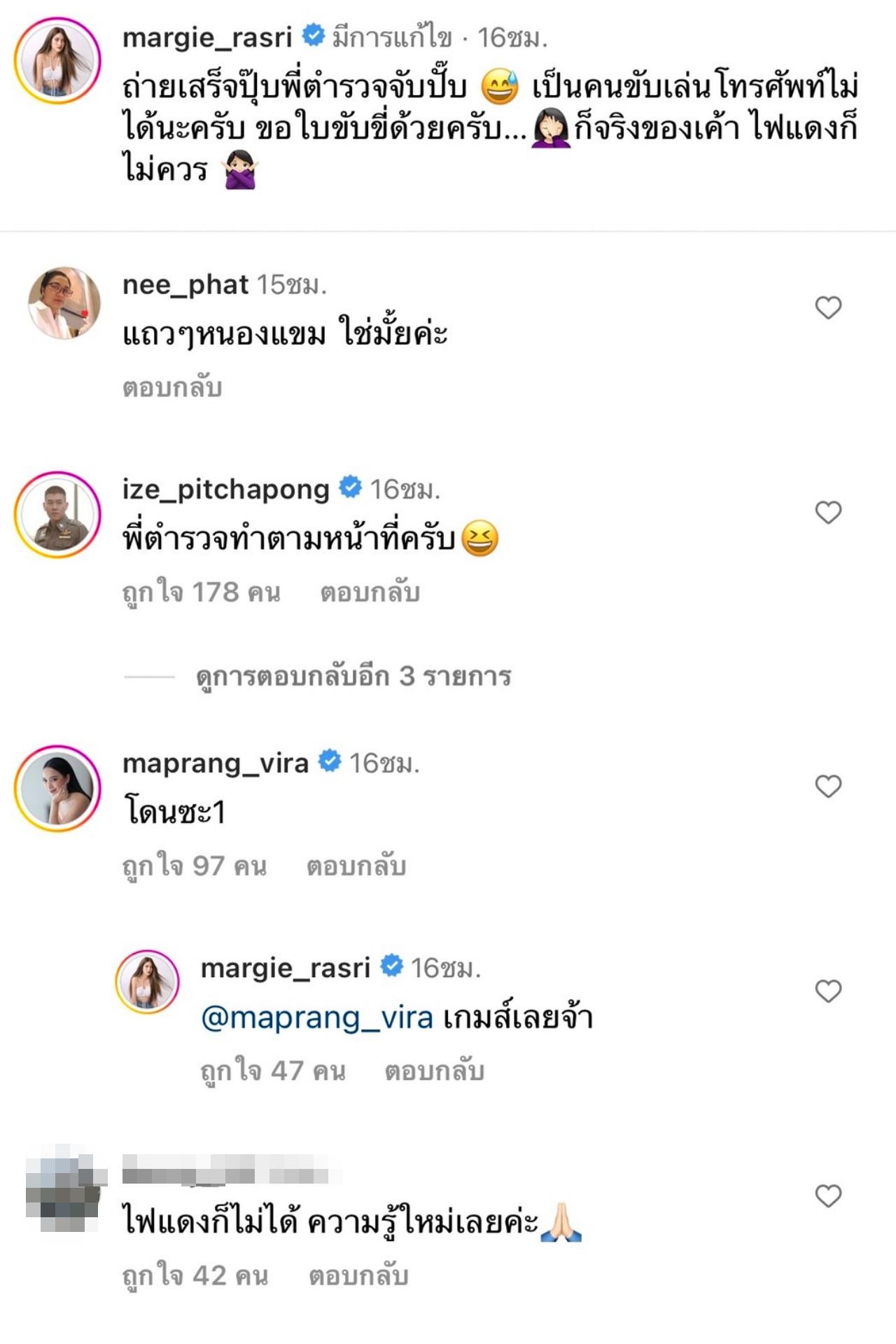
Task: Like ize_pitchapong's comment with the heart
Action: [828, 513]
